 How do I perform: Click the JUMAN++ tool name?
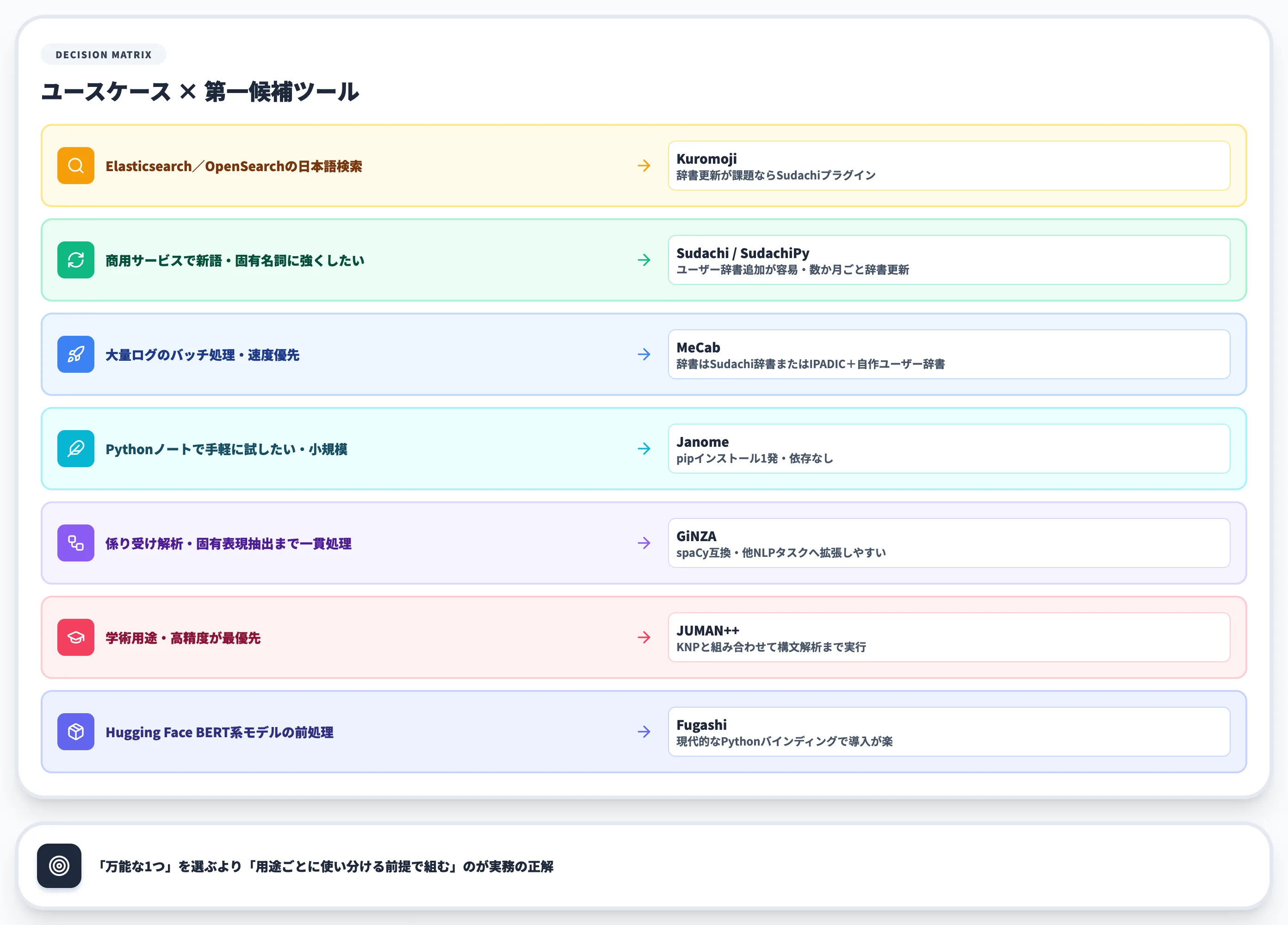point(707,630)
